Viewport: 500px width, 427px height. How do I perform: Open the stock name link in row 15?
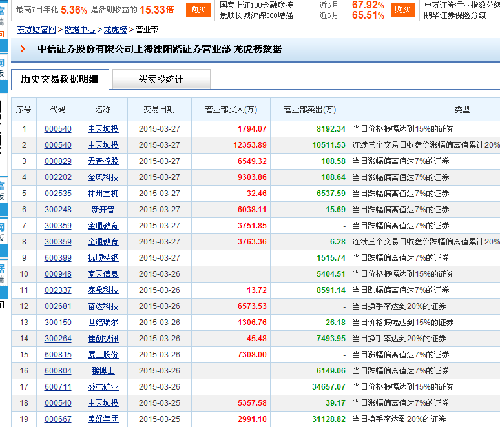point(103,355)
